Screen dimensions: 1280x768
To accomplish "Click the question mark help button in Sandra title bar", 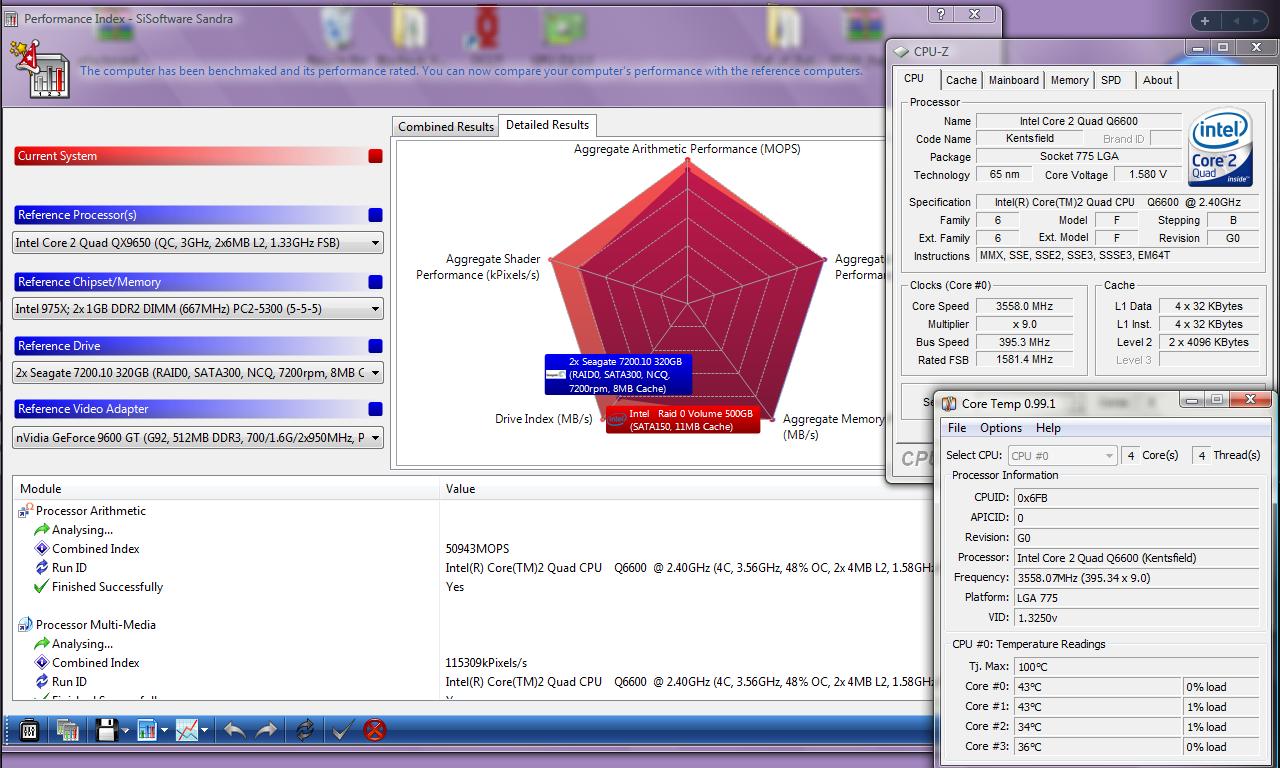I will 941,14.
